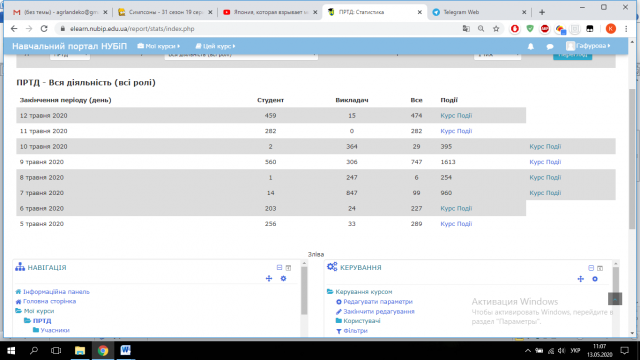Go back in browser history

pos(14,29)
